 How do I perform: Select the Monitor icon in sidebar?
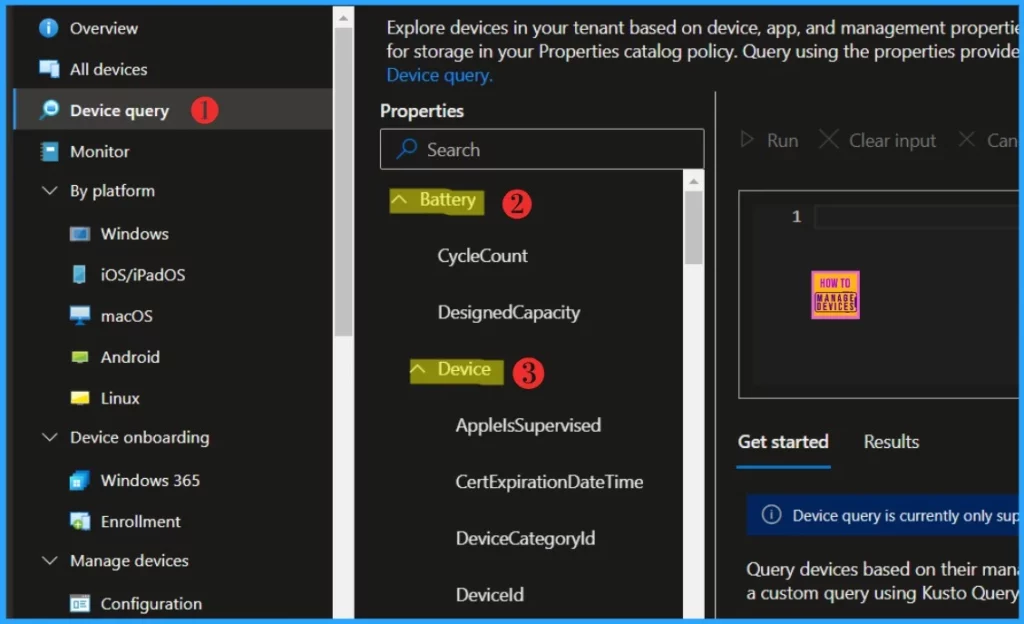[x=48, y=152]
